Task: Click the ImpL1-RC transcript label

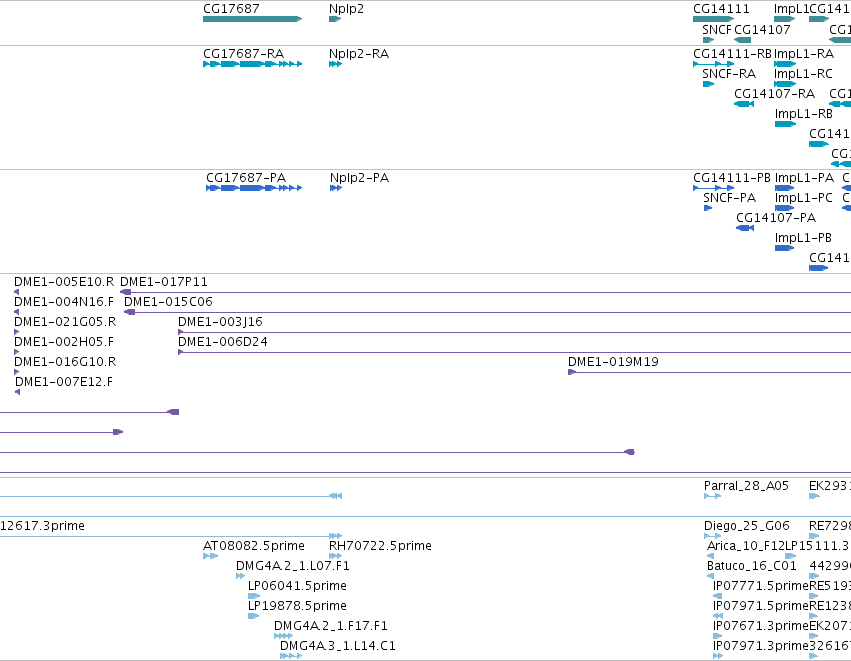Action: tap(803, 74)
